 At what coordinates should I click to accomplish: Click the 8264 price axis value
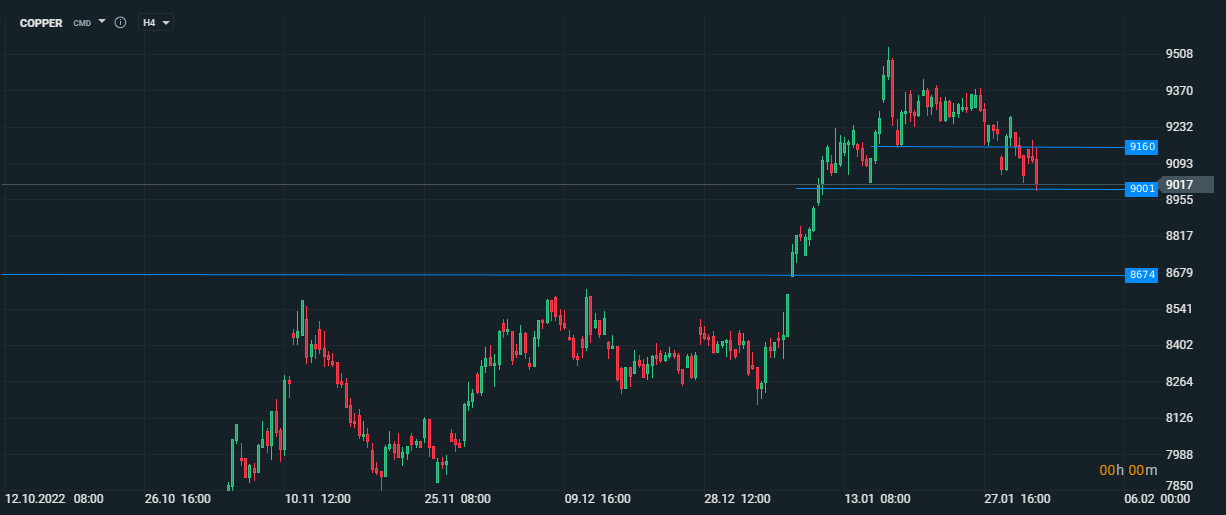point(1179,381)
